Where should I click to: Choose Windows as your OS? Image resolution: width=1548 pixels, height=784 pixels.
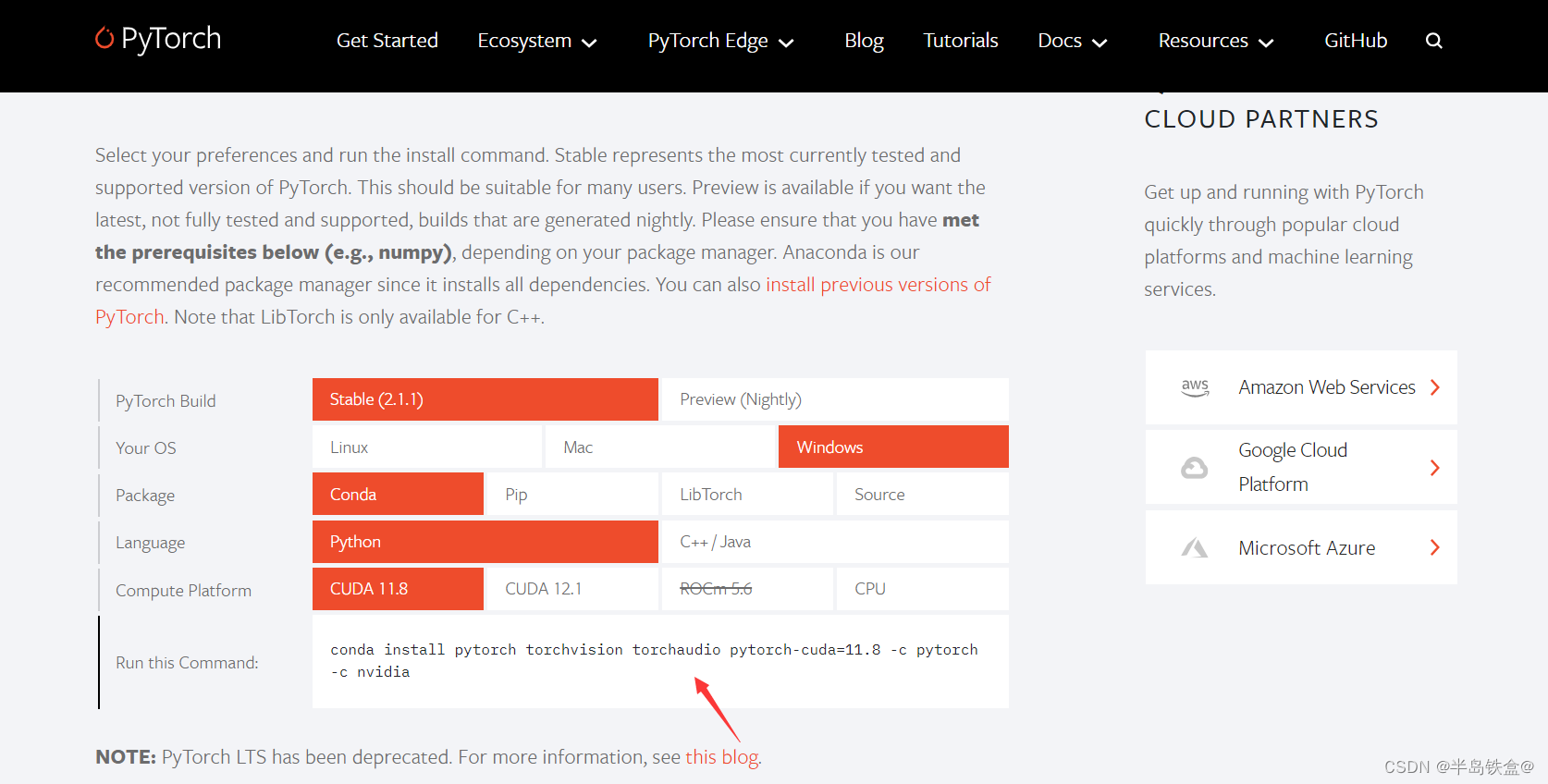pos(893,447)
